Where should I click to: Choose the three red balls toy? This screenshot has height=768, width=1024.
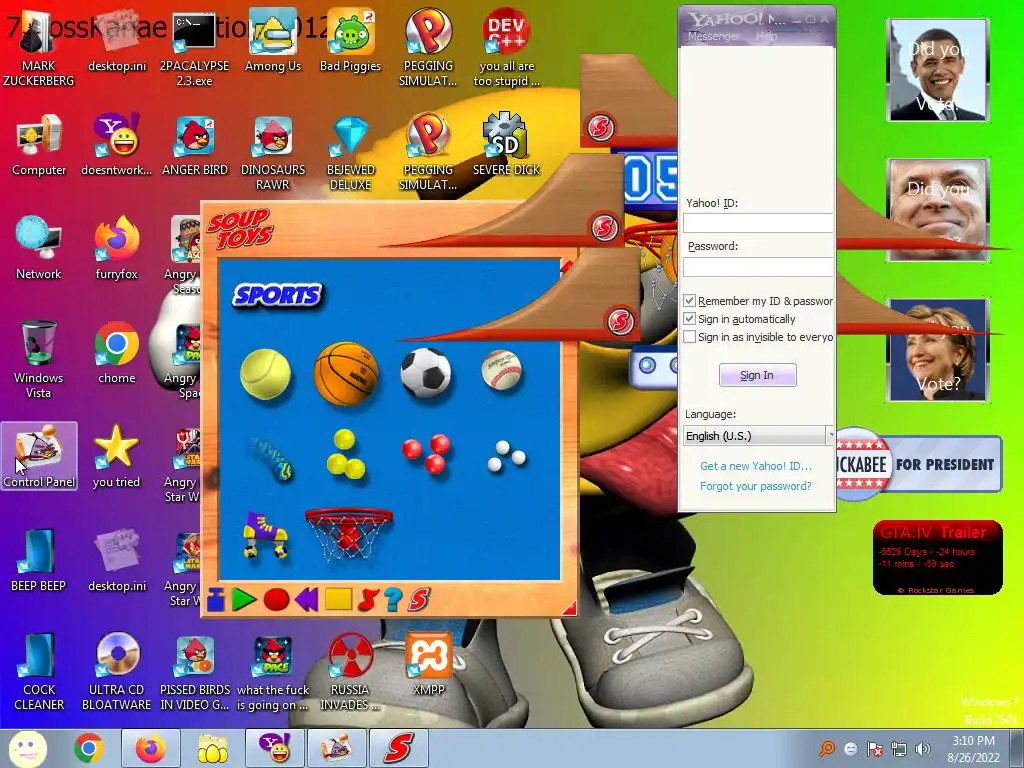(x=426, y=453)
